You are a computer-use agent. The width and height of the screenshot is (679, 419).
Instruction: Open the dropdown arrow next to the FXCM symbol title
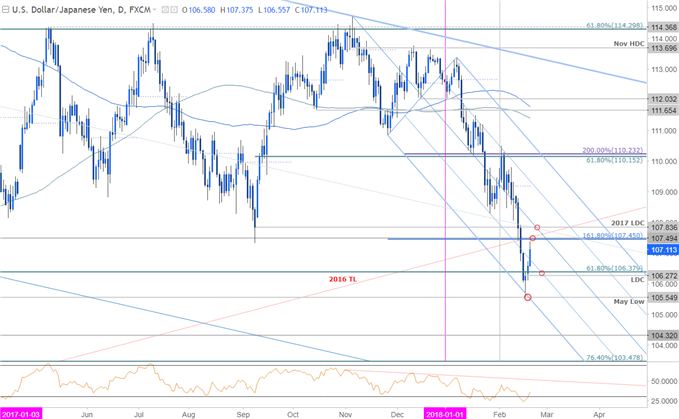[x=155, y=10]
